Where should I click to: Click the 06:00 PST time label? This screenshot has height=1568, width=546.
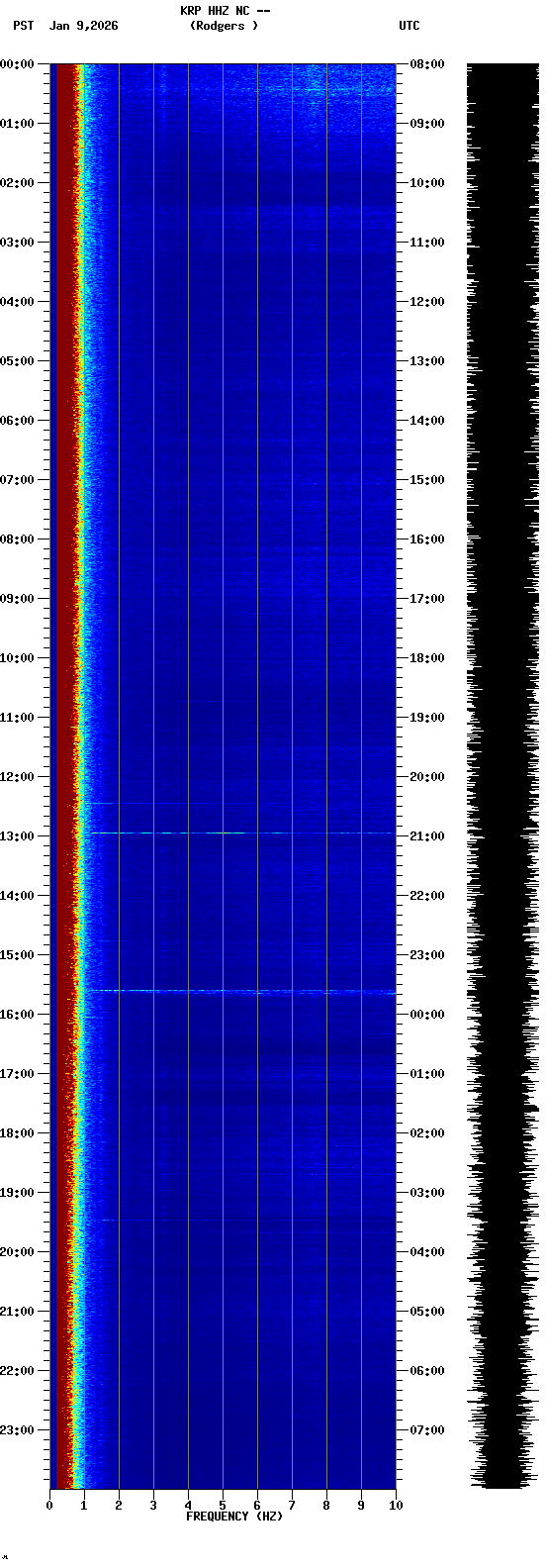point(17,421)
